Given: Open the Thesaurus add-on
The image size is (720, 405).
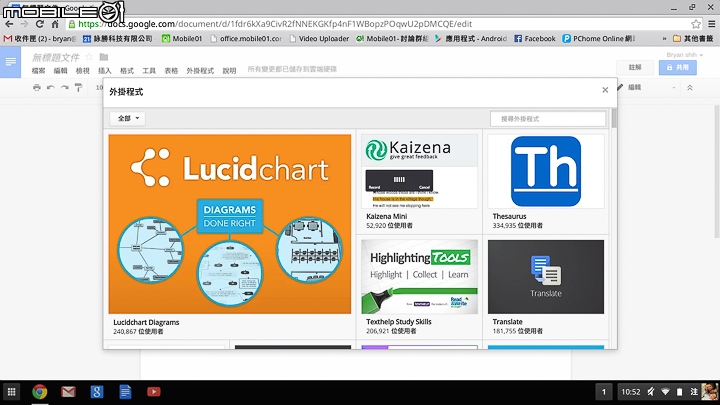Looking at the screenshot, I should click(x=546, y=182).
